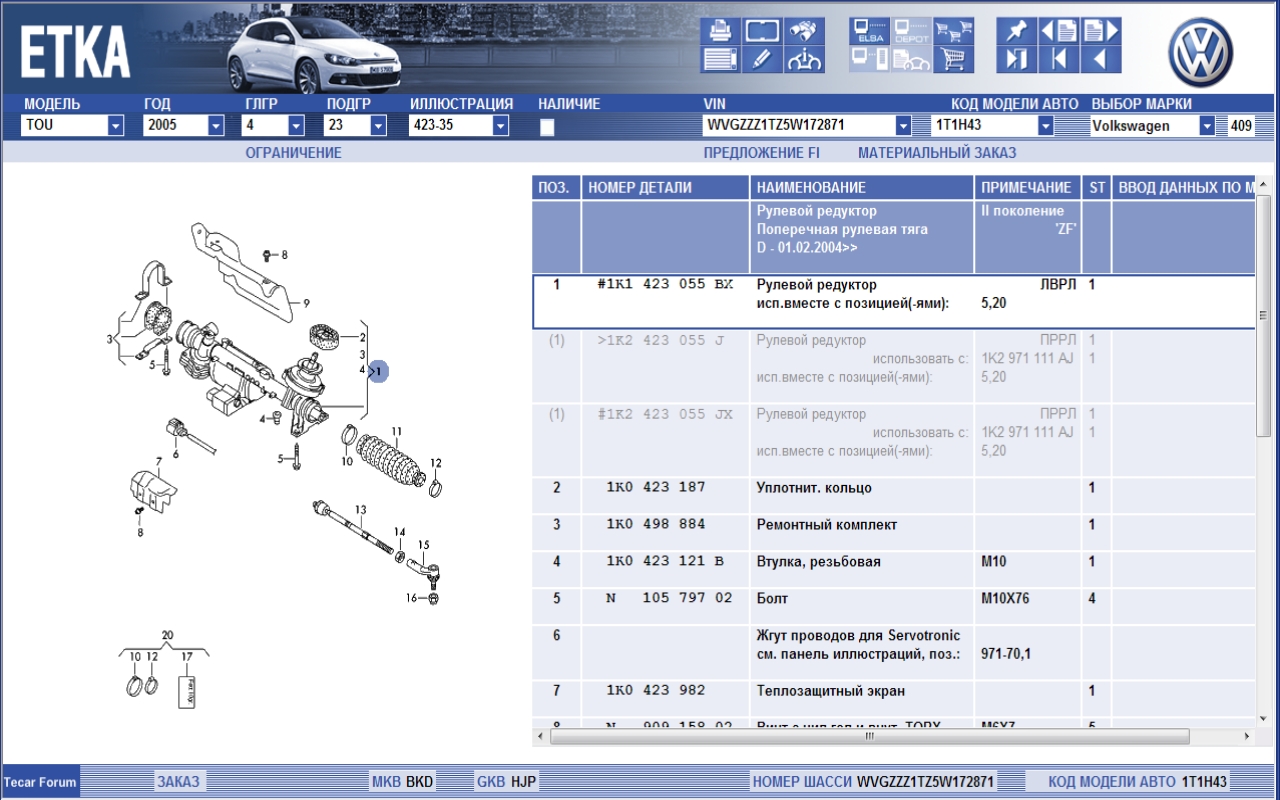Expand the ПОДГР dropdown showing 23

[x=378, y=126]
